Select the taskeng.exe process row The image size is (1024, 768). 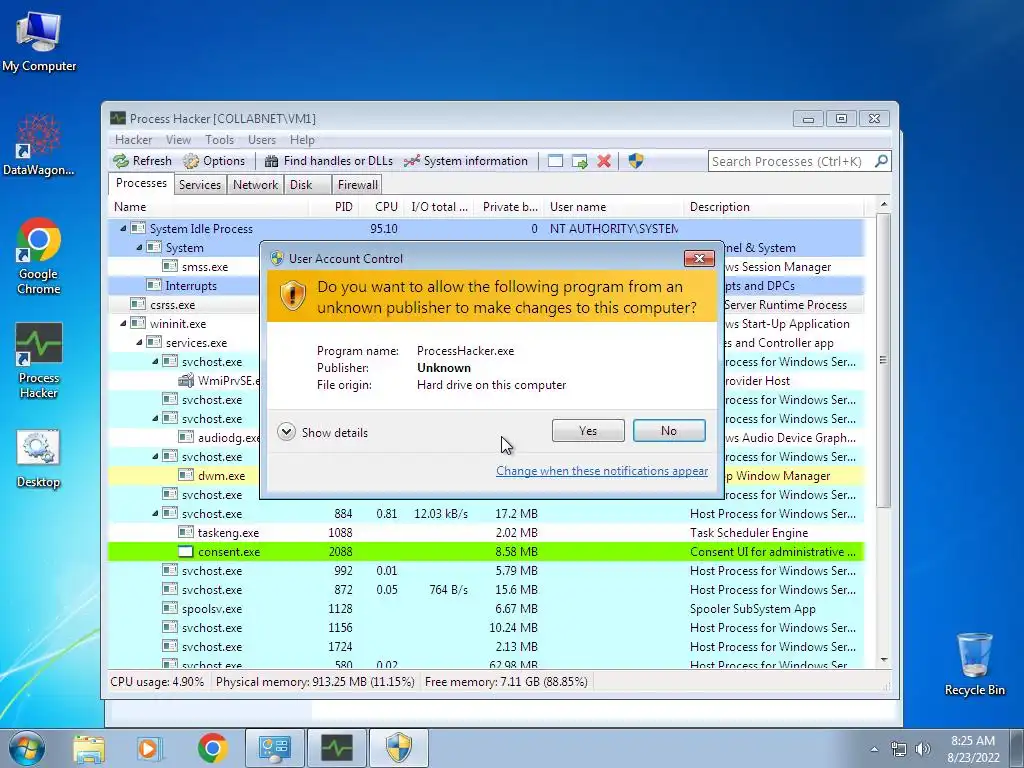[486, 533]
